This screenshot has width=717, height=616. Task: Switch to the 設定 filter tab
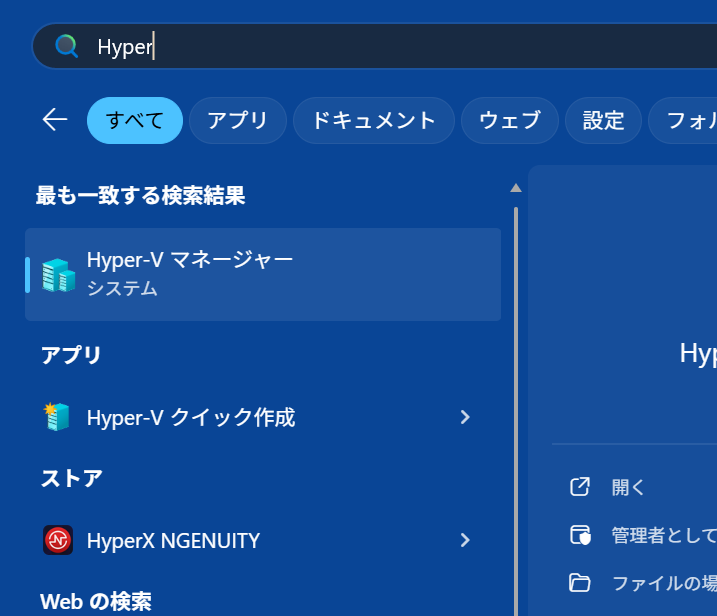click(603, 121)
